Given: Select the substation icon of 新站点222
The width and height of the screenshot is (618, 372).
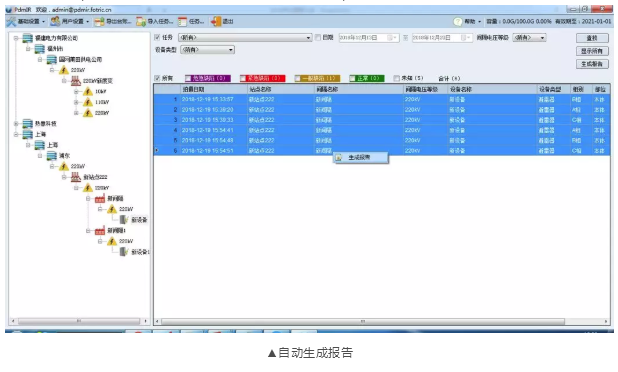Looking at the screenshot, I should 76,177.
